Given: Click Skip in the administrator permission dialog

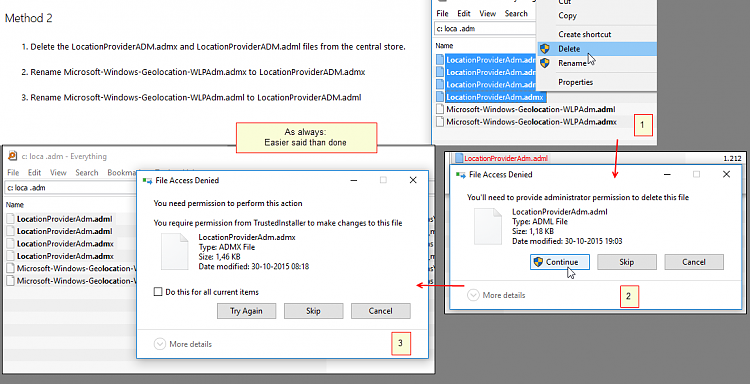Looking at the screenshot, I should click(x=627, y=262).
